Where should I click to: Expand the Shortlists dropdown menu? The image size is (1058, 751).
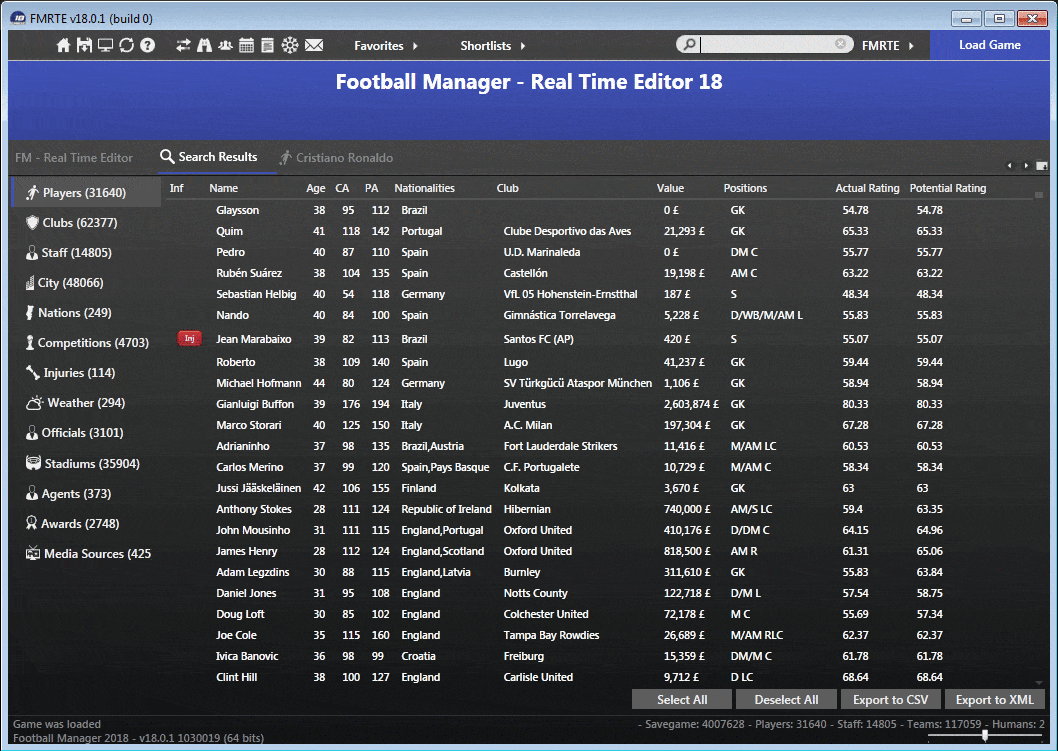pos(492,45)
